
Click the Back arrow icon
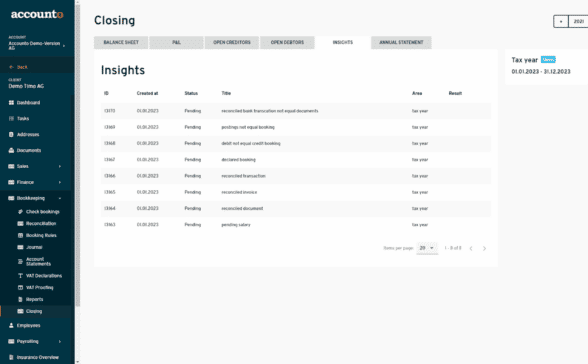[11, 67]
